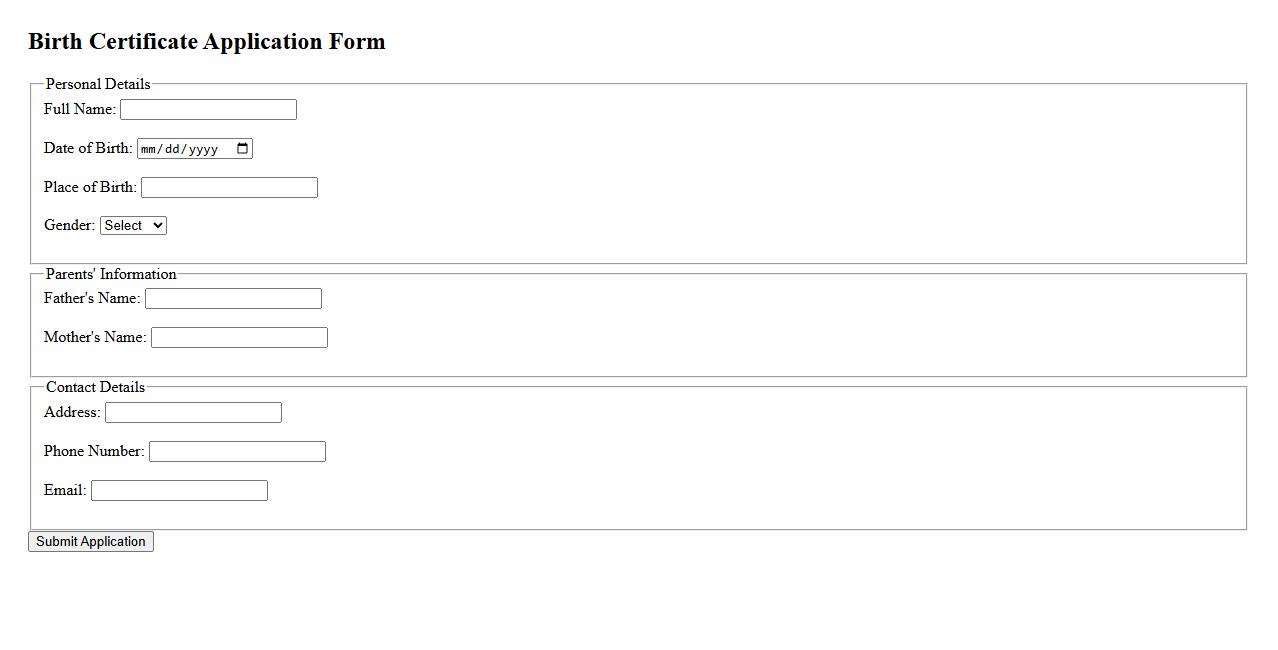Screen dimensions: 1278x650
Task: Click the day part of Date of Birth
Action: (173, 149)
